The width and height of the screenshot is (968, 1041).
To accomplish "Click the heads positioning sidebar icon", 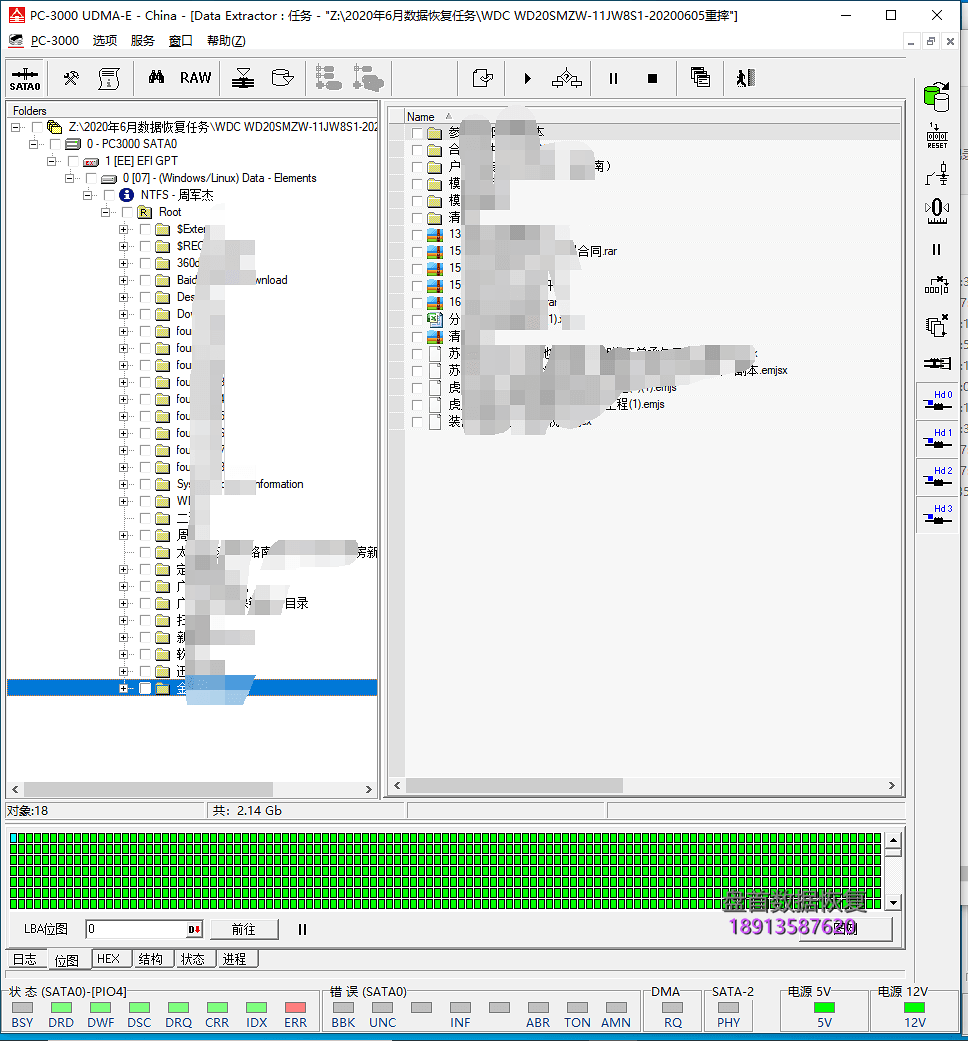I will [937, 174].
